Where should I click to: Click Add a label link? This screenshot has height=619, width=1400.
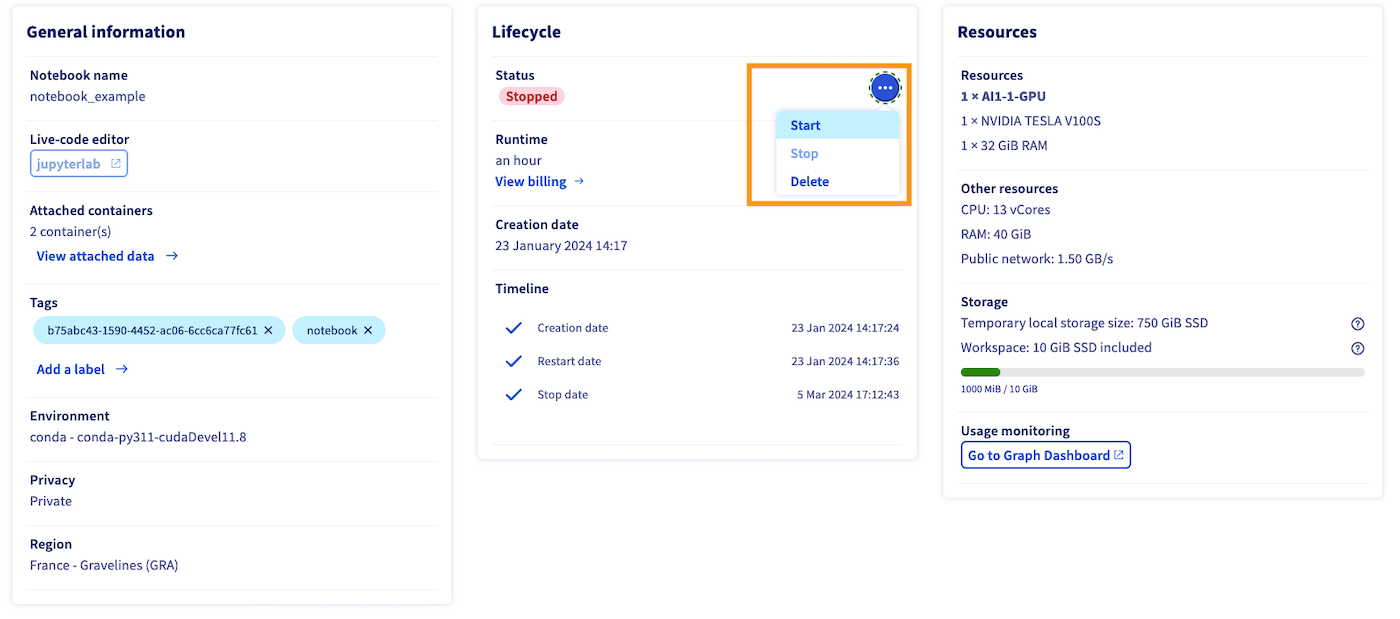(x=71, y=369)
